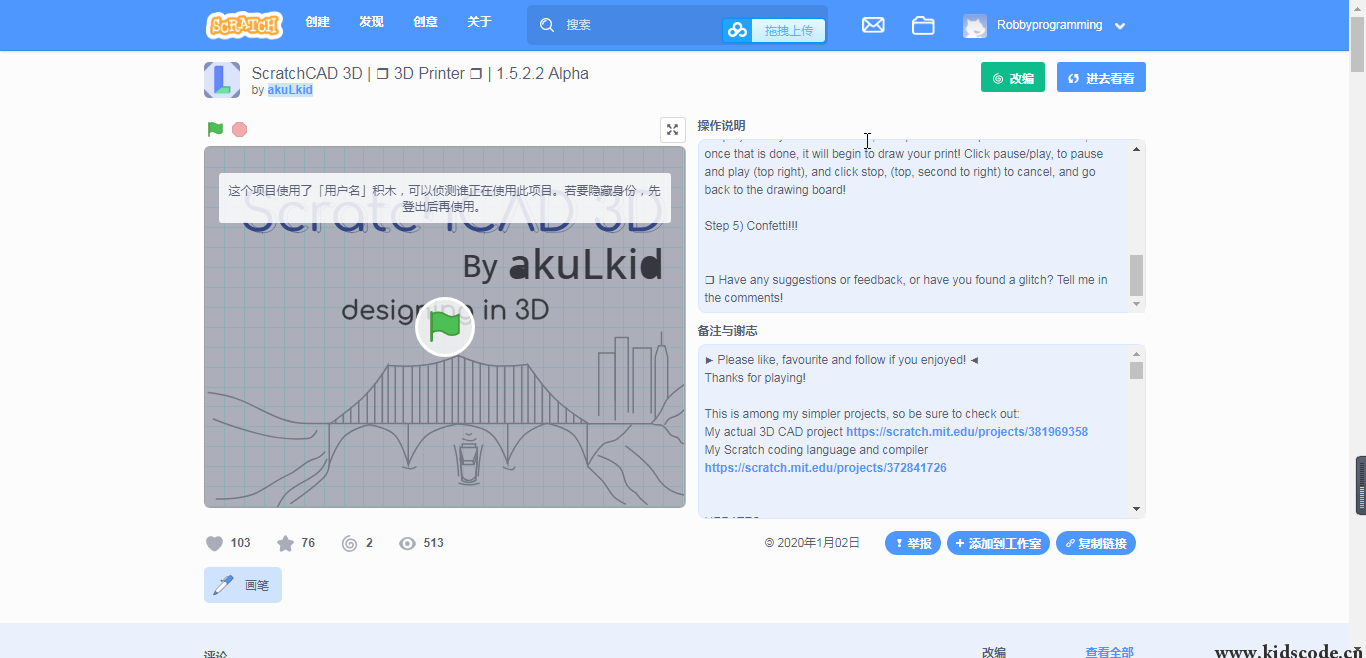Open messages envelope icon
Image resolution: width=1366 pixels, height=658 pixels.
click(873, 25)
